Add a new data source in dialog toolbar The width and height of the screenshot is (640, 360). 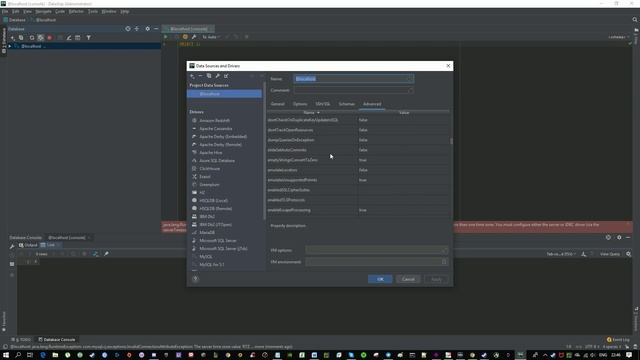[192, 76]
